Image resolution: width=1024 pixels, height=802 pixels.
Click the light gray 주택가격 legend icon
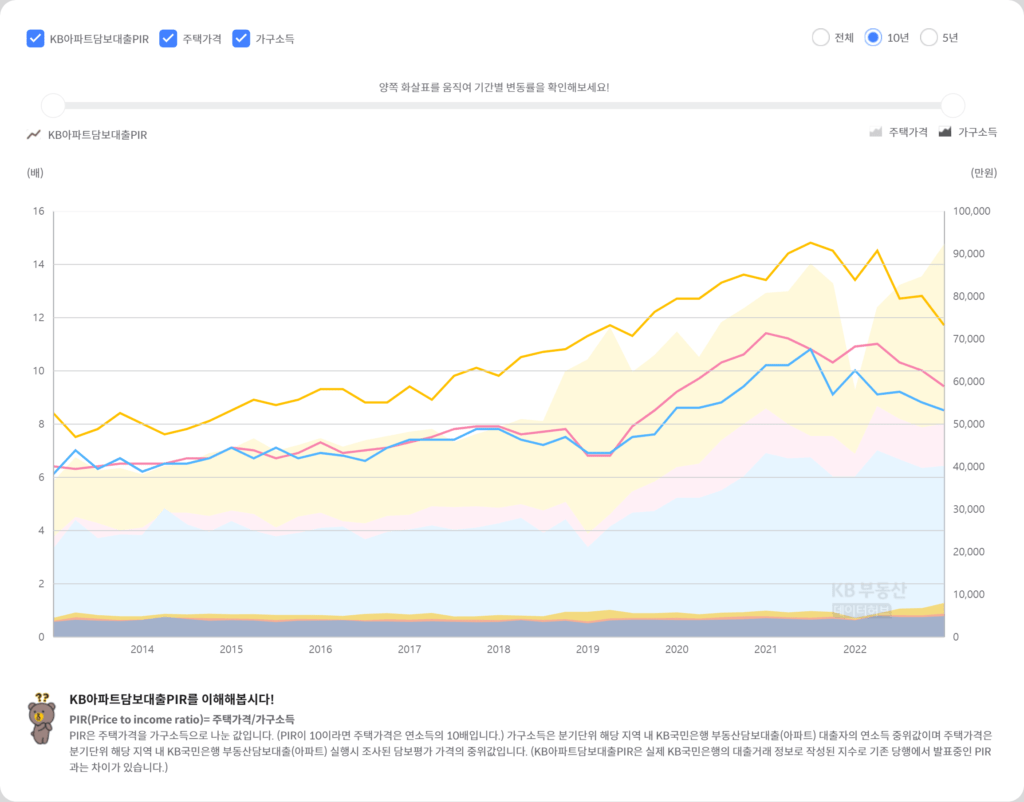(x=875, y=132)
